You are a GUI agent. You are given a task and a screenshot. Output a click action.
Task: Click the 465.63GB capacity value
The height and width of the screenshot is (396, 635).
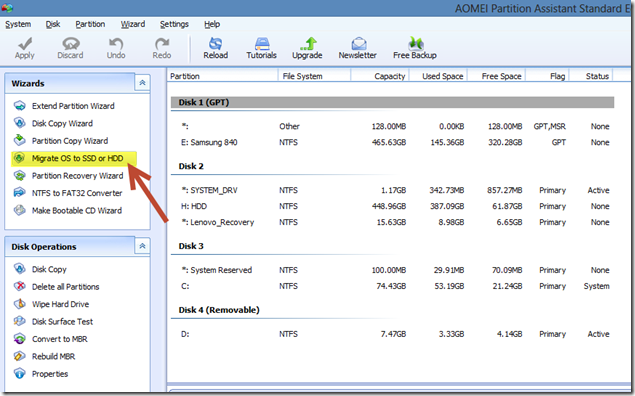(389, 143)
